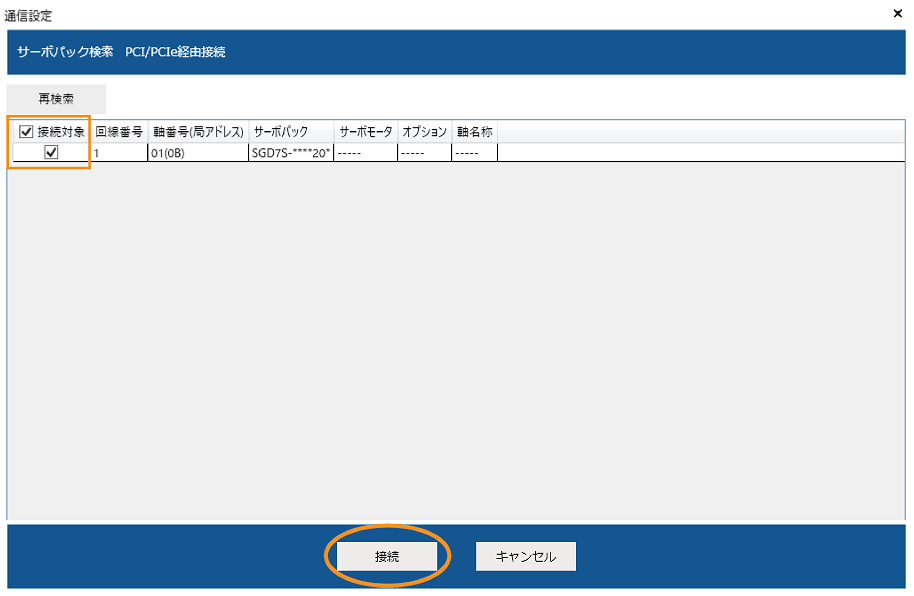The image size is (914, 596).
Task: Select the 回線番号 cell showing 1
Action: 118,153
